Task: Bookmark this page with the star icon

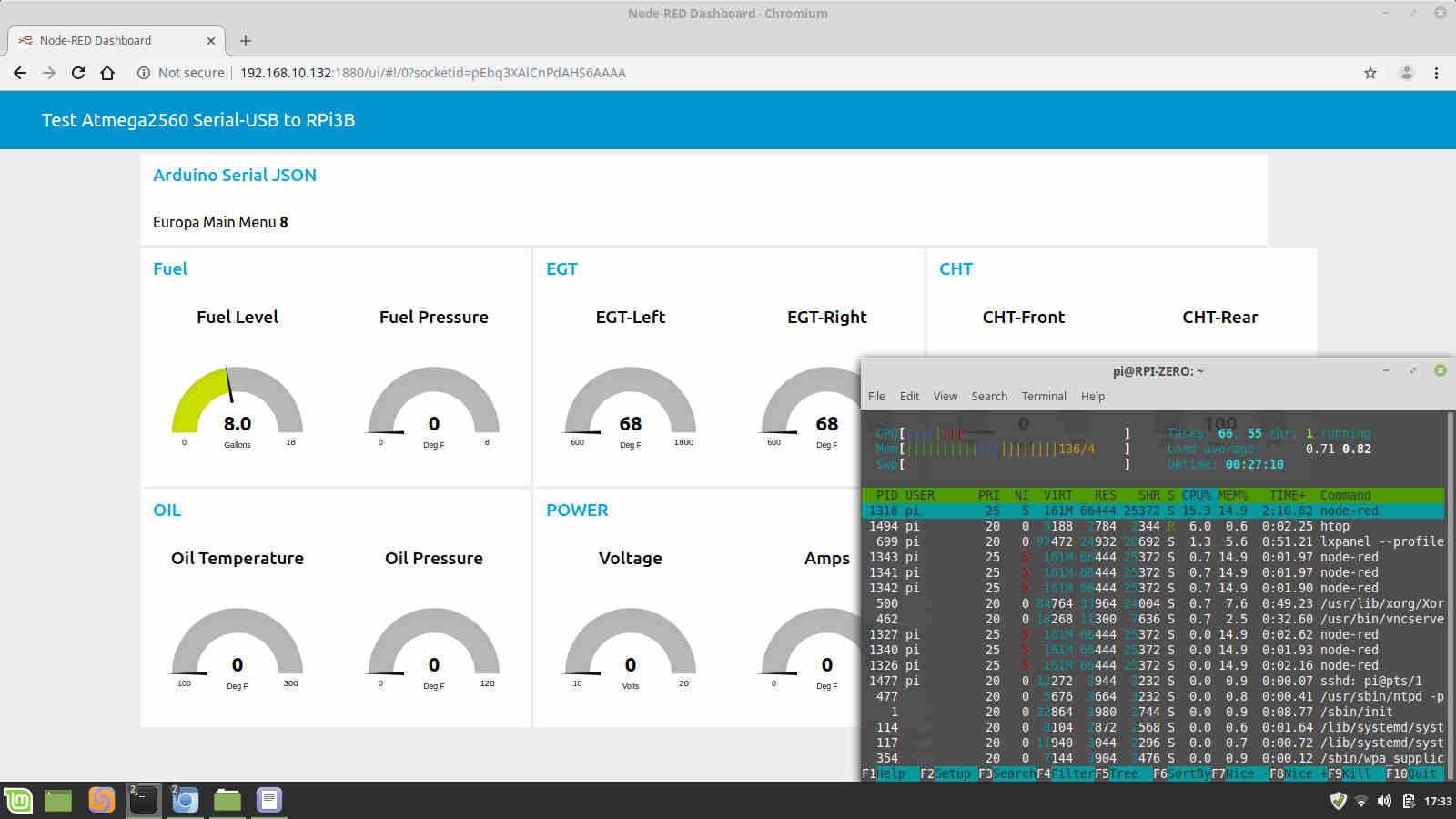Action: 1370,73
